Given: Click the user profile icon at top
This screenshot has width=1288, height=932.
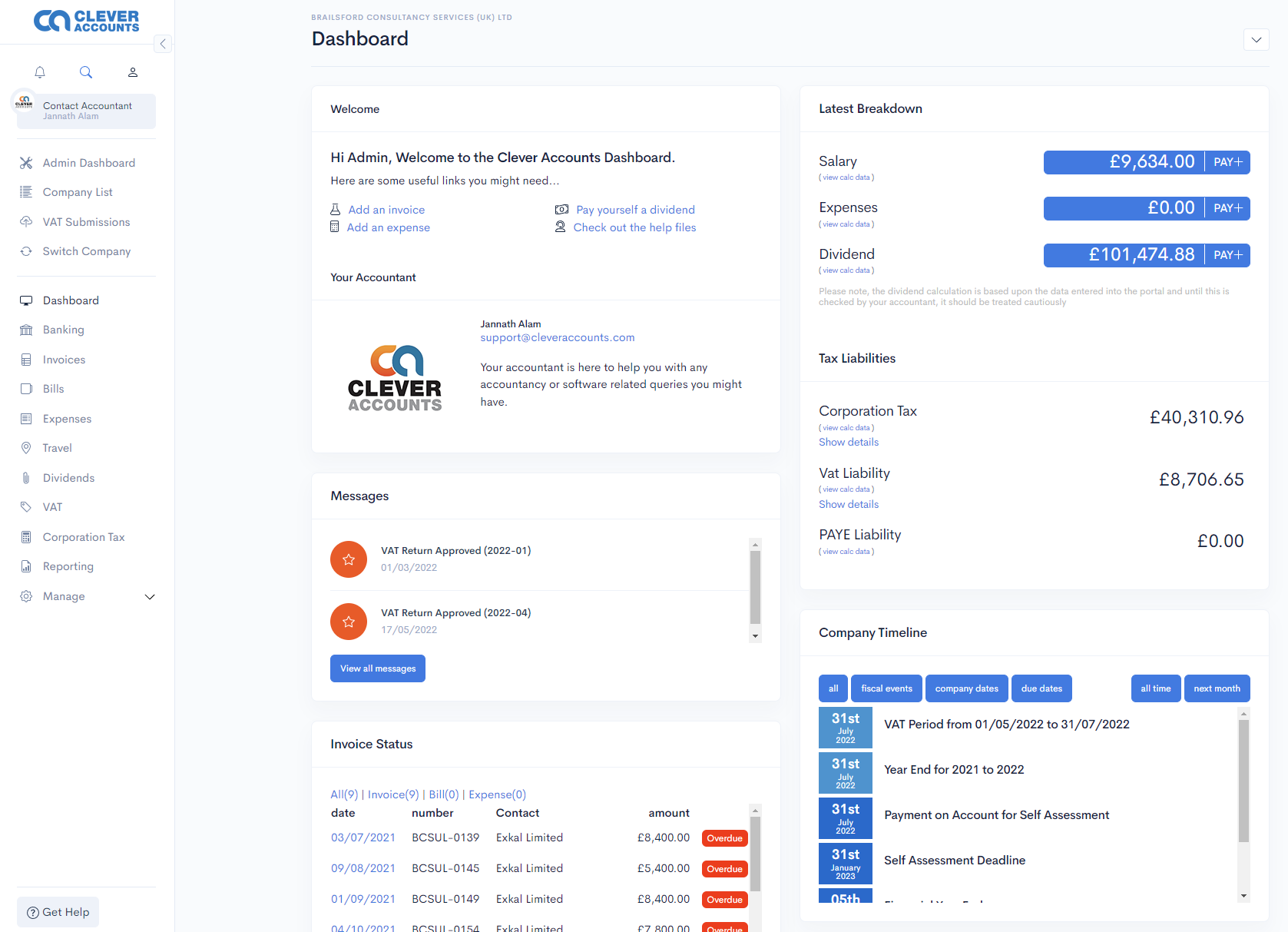Looking at the screenshot, I should 131,71.
